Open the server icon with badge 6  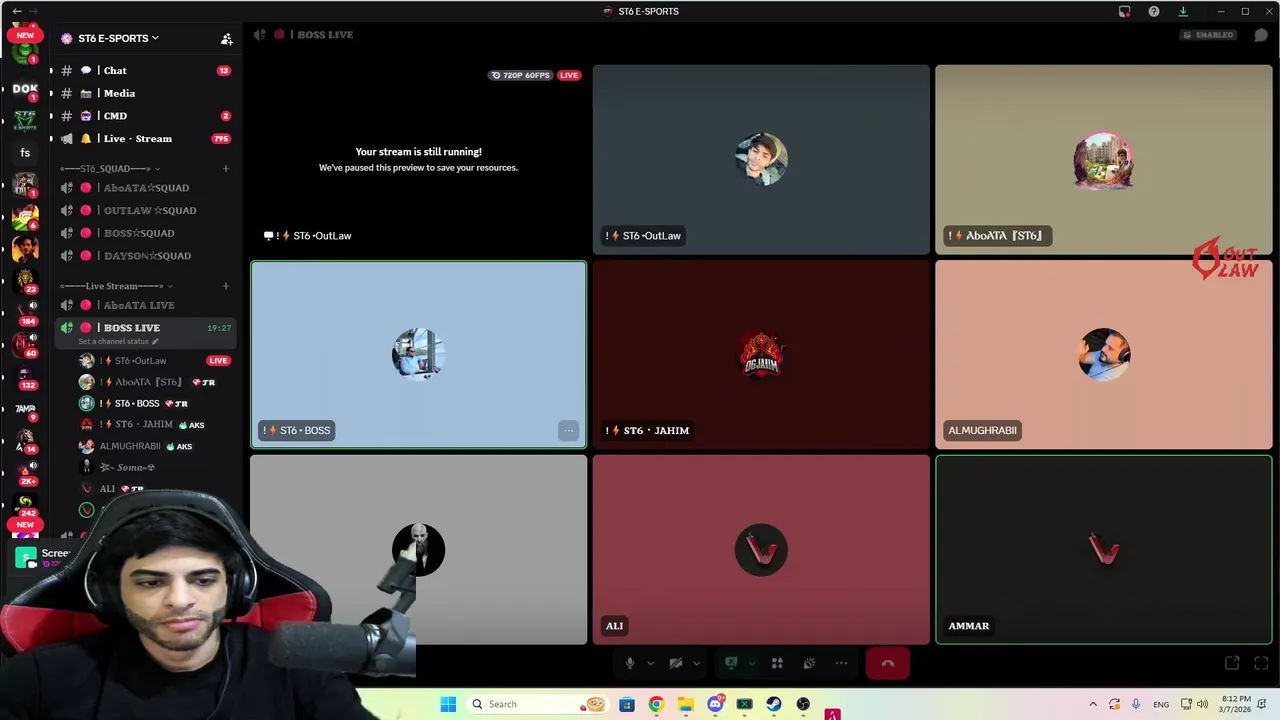(x=25, y=217)
